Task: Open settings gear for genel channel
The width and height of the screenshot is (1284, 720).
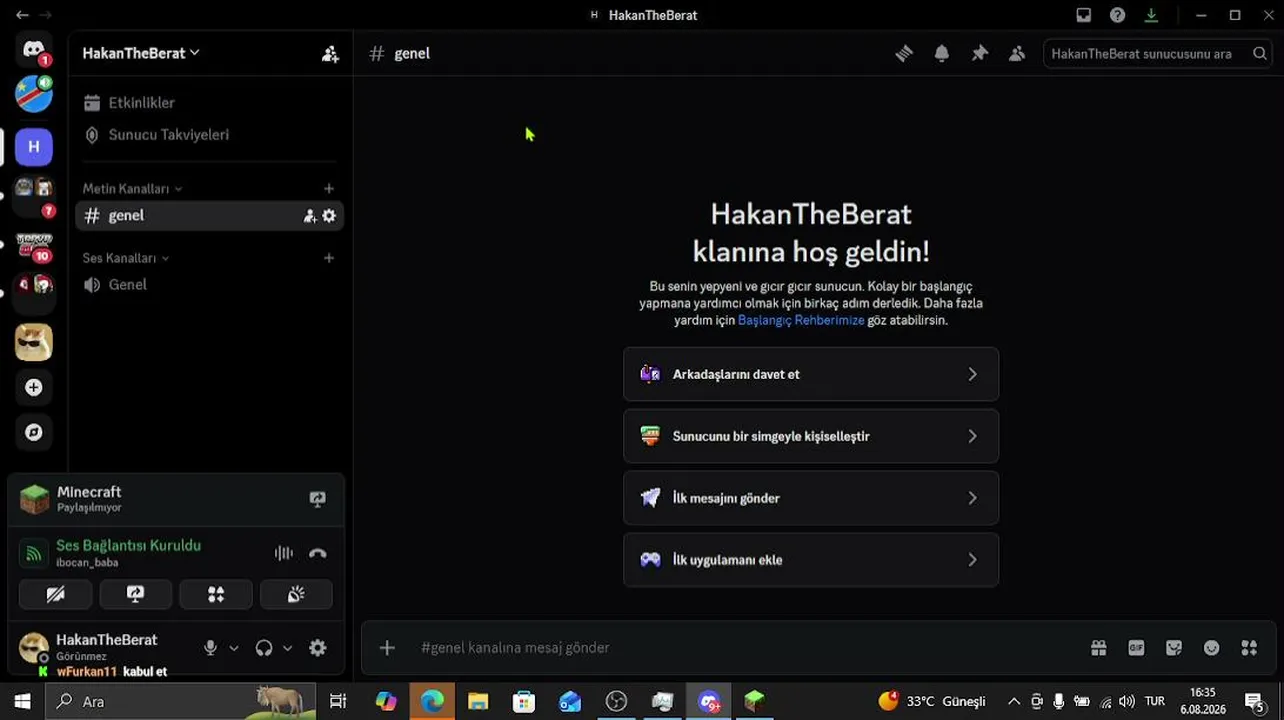Action: [x=329, y=216]
